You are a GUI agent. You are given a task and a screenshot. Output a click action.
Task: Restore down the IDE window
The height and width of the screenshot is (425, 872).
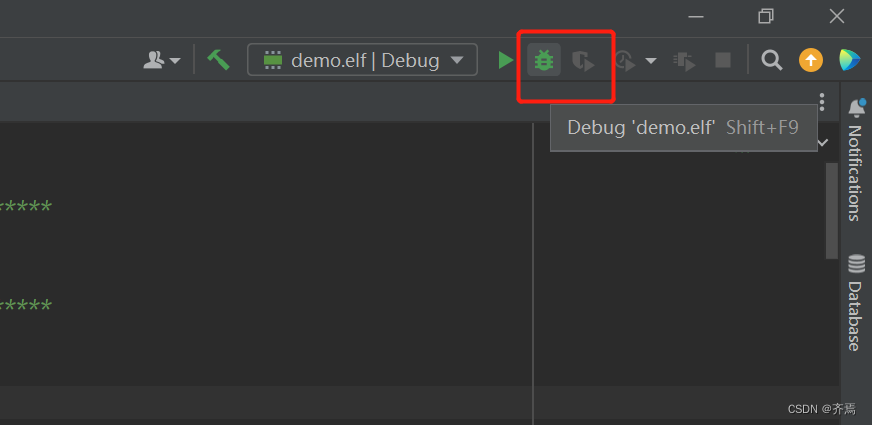pyautogui.click(x=766, y=17)
